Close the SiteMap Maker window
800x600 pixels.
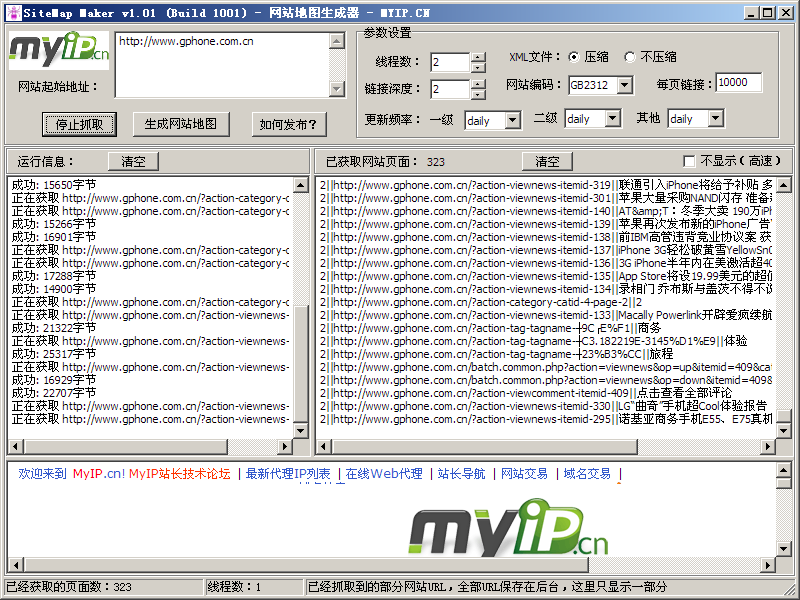(785, 13)
